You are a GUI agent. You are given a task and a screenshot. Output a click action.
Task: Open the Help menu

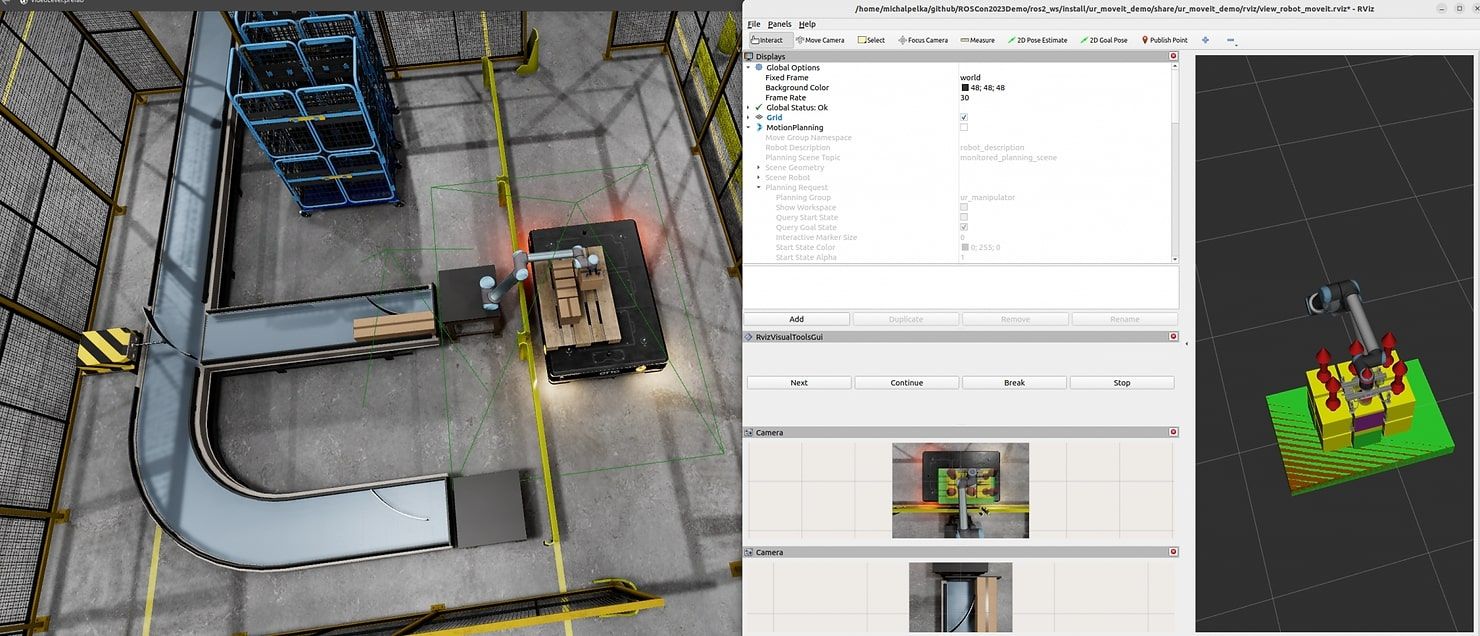click(x=807, y=24)
